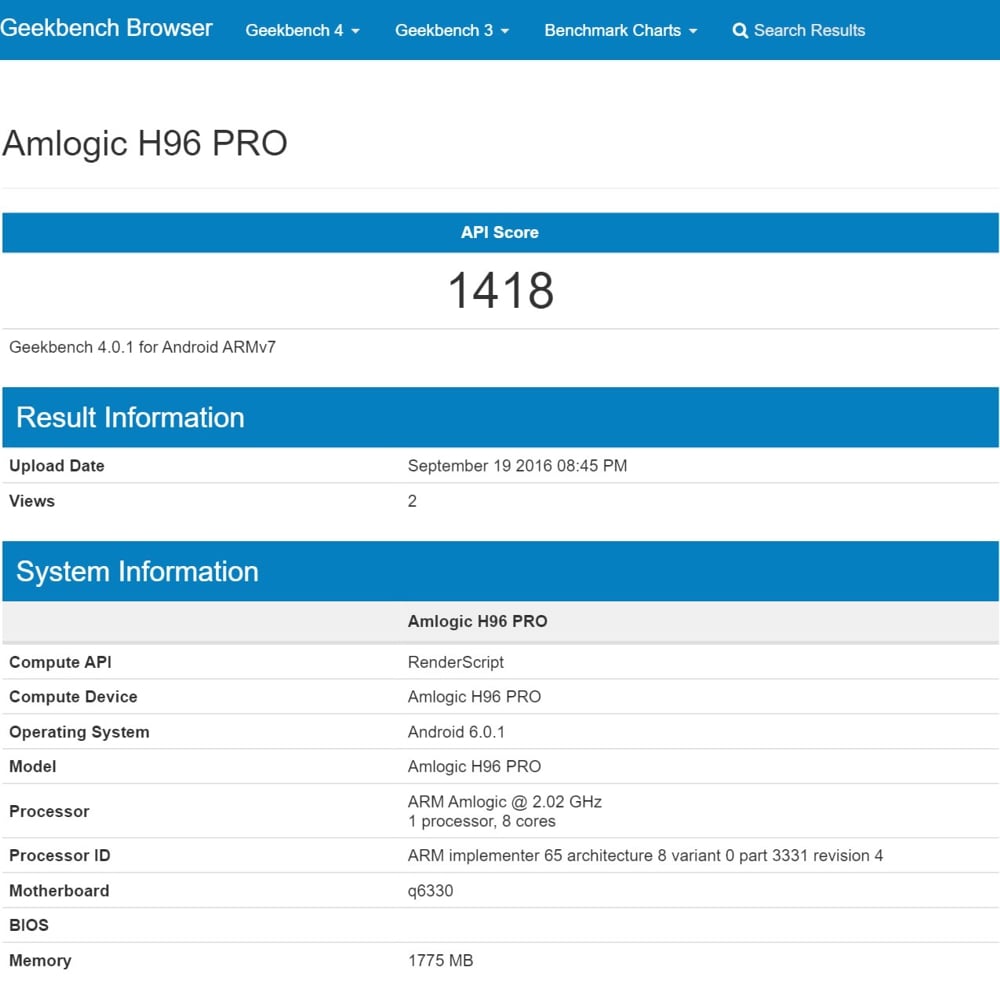
Task: Click 'Geekbench 4.0.1 for Android ARMv7' text
Action: tap(142, 347)
